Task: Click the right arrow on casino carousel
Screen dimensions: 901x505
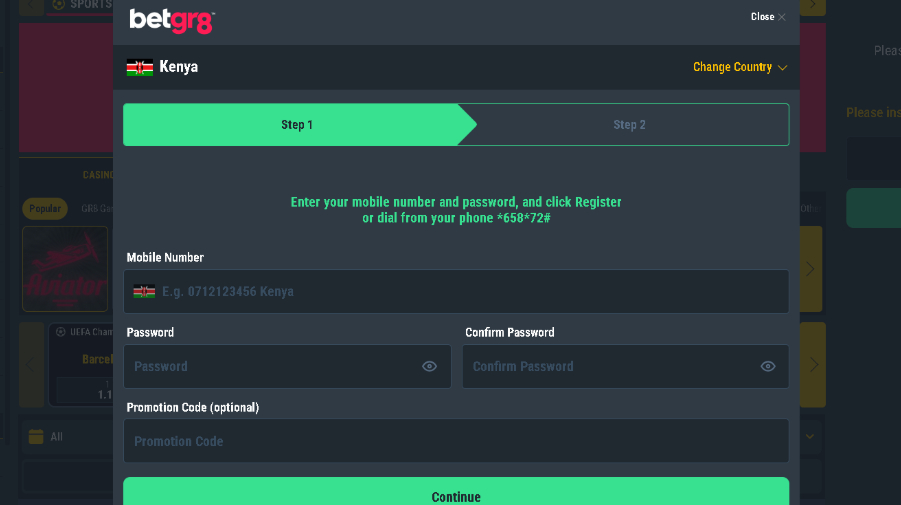Action: [810, 268]
